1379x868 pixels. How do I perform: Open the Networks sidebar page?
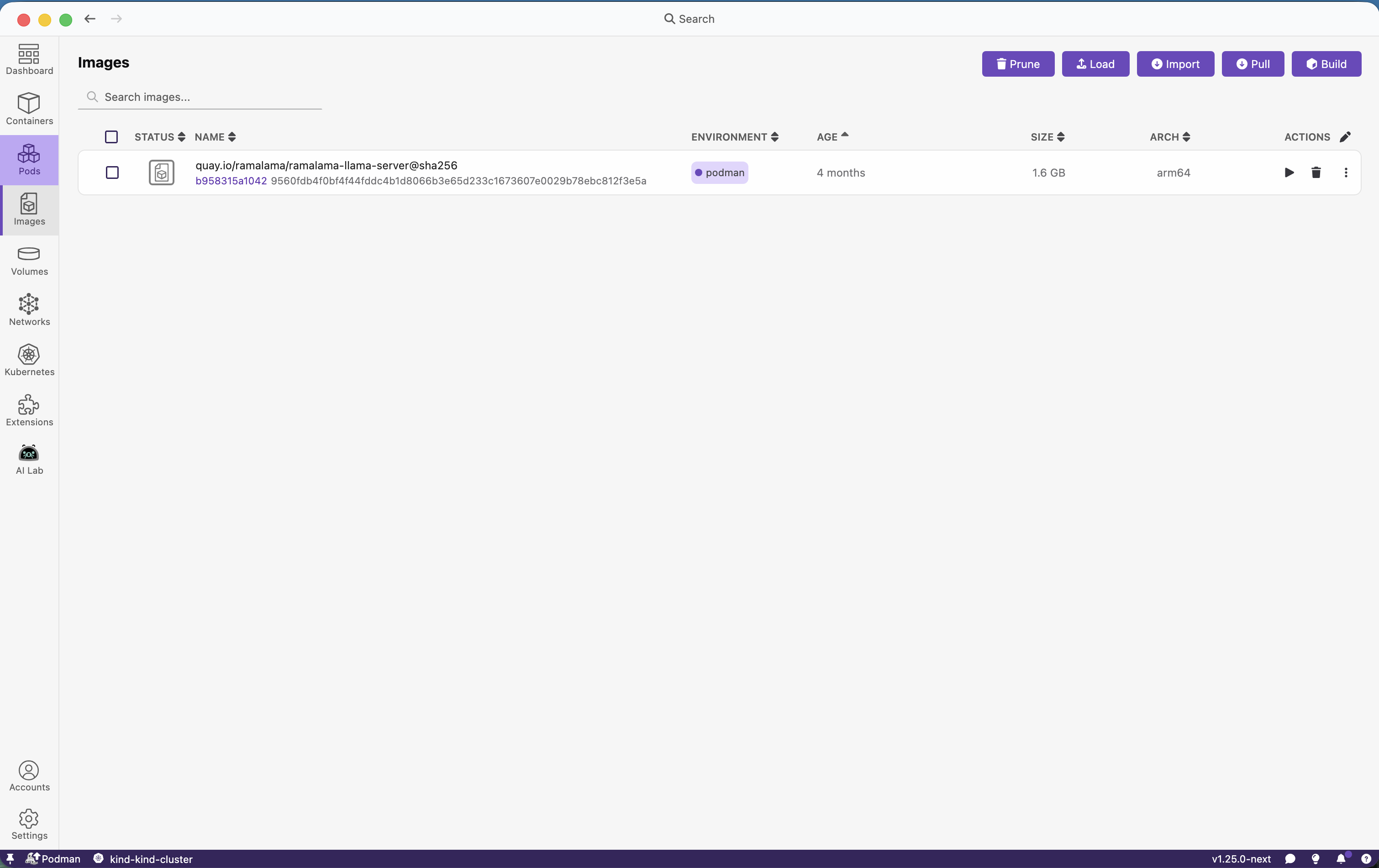point(29,309)
